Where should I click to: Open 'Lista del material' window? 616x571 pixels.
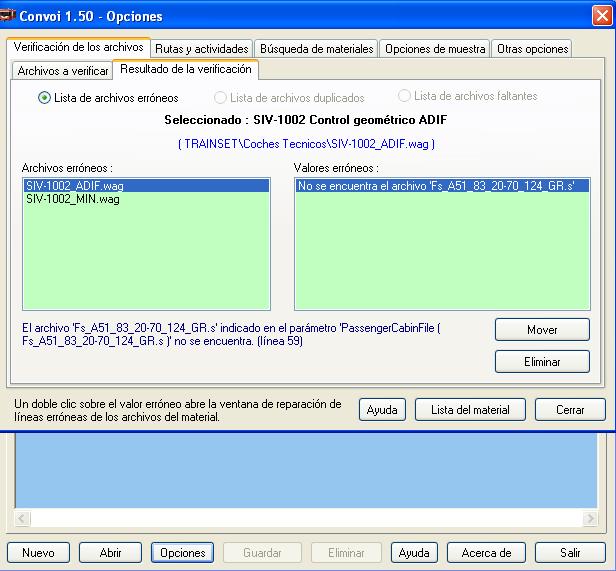click(470, 409)
